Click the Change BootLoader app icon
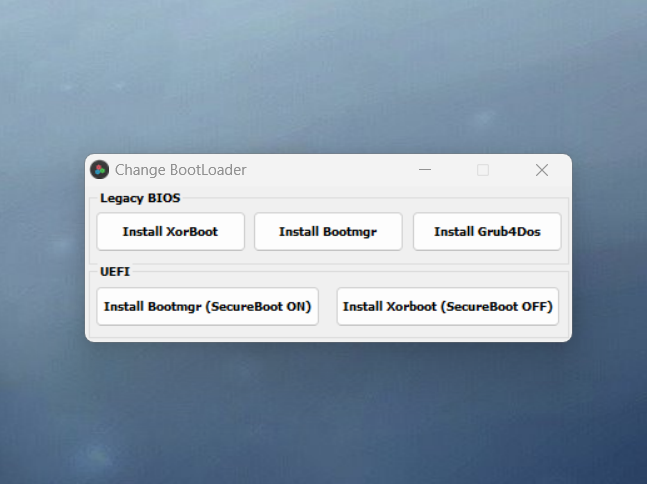Screen dimensions: 647x484 (x=99, y=170)
